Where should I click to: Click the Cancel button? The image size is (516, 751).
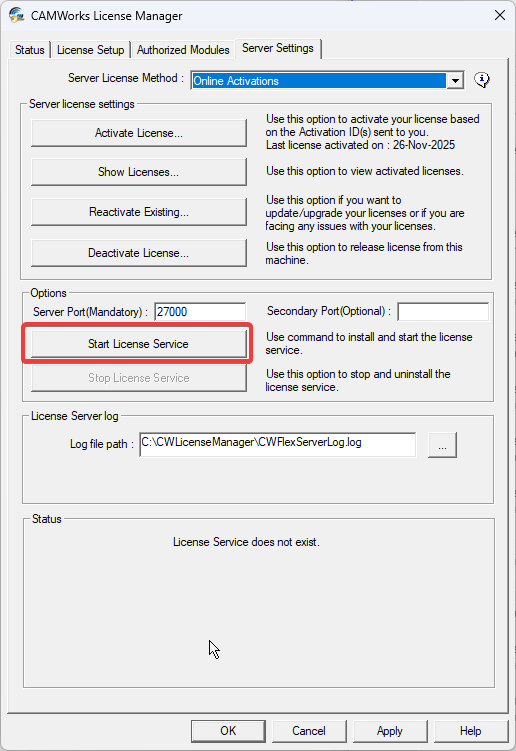[x=309, y=730]
